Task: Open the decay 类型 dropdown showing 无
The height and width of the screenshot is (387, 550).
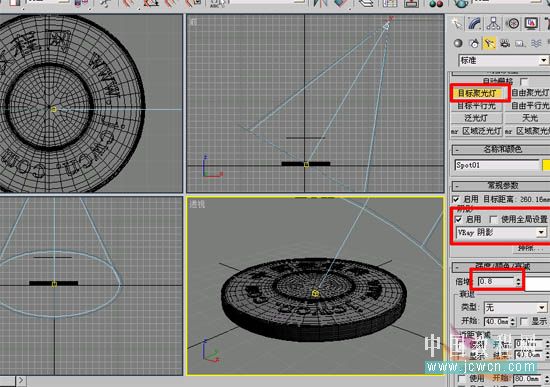Action: (x=515, y=308)
